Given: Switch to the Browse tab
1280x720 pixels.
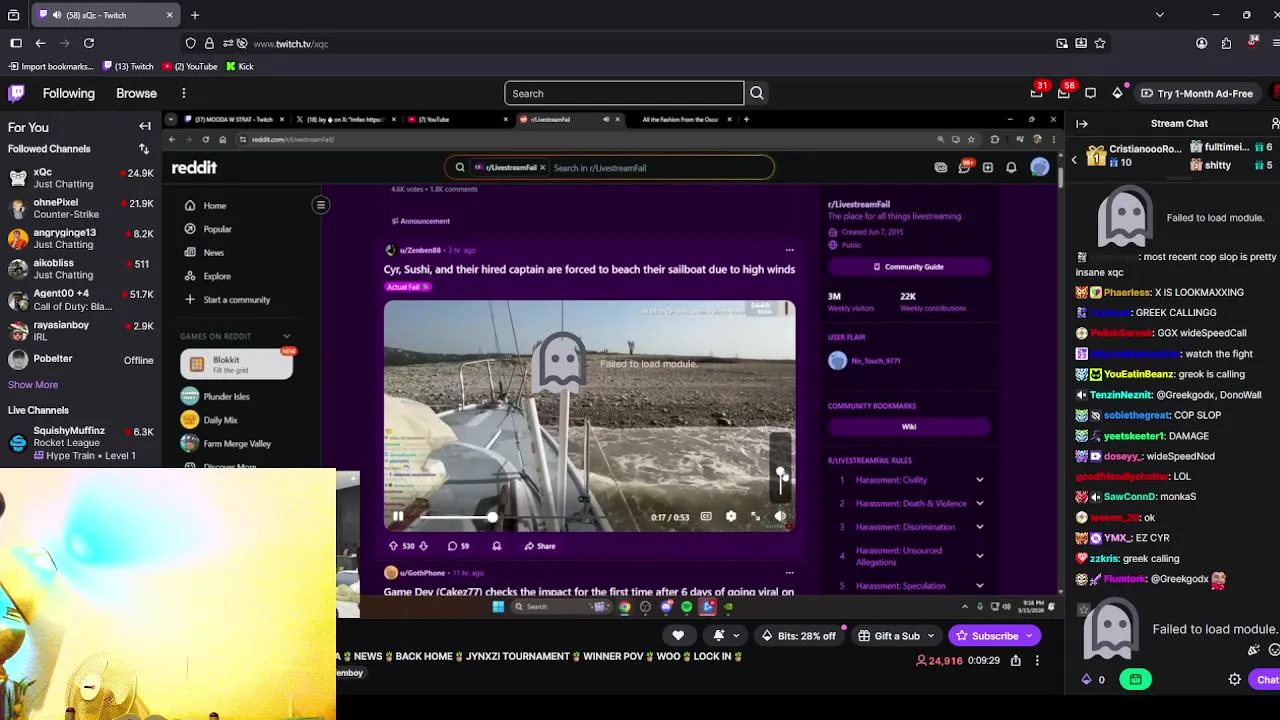Looking at the screenshot, I should coord(136,93).
